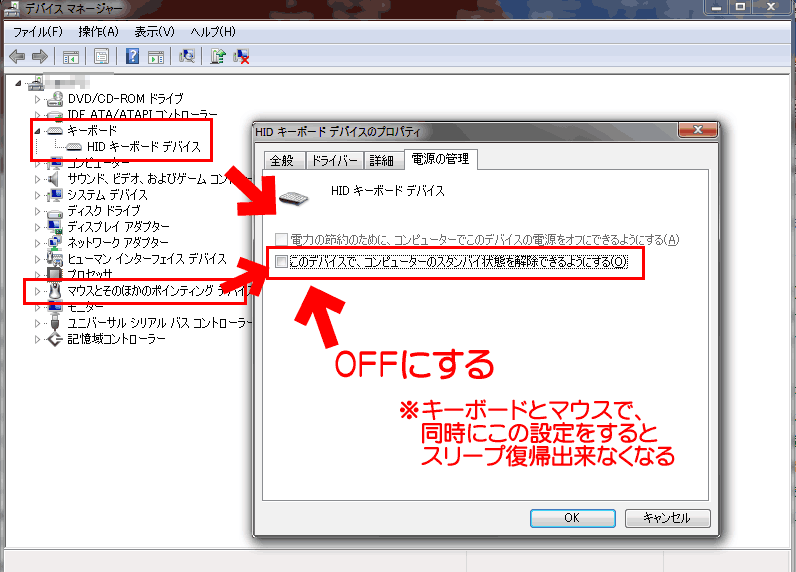The width and height of the screenshot is (796, 572).
Task: Open the 操作(A) menu
Action: [x=98, y=32]
